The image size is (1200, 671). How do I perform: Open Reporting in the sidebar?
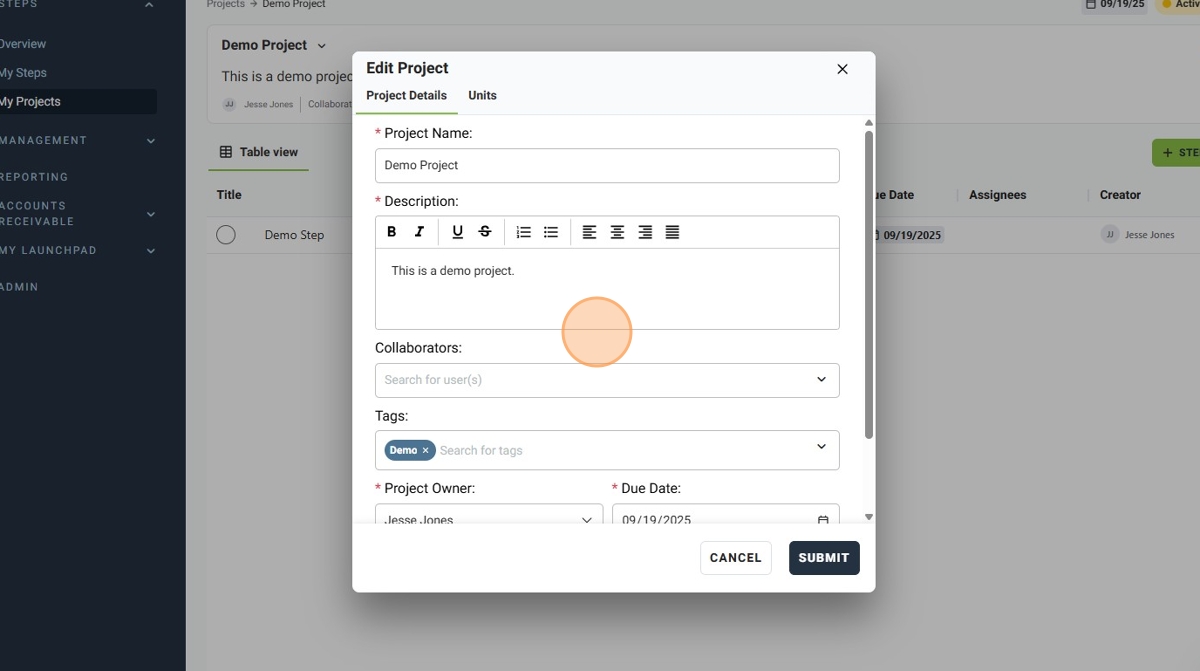pyautogui.click(x=34, y=177)
